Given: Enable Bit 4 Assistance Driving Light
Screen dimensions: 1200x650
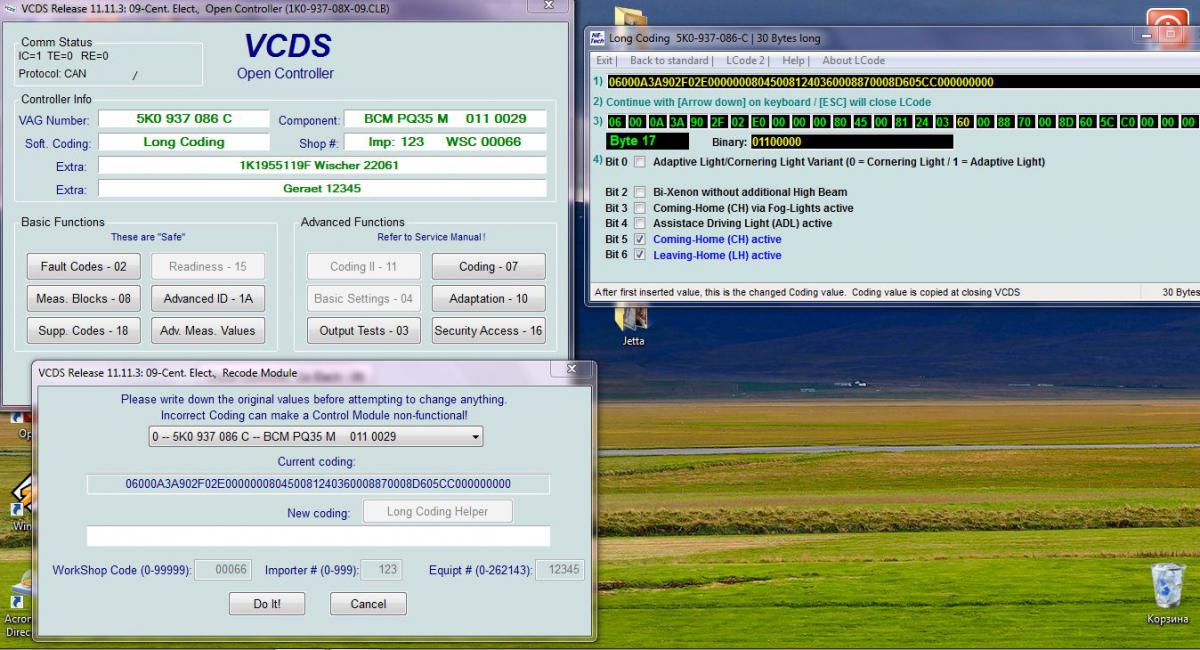Looking at the screenshot, I should coord(640,224).
